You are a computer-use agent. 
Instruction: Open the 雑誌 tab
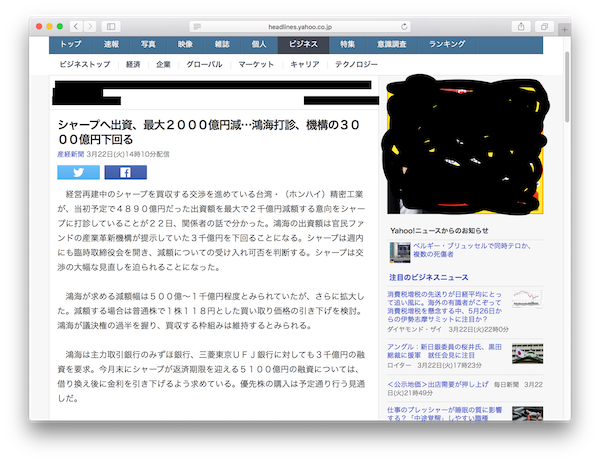[x=222, y=44]
